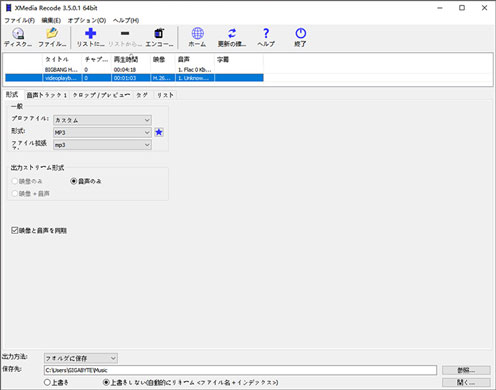
Task: Start encoding with the エンコード icon
Action: pyautogui.click(x=159, y=37)
